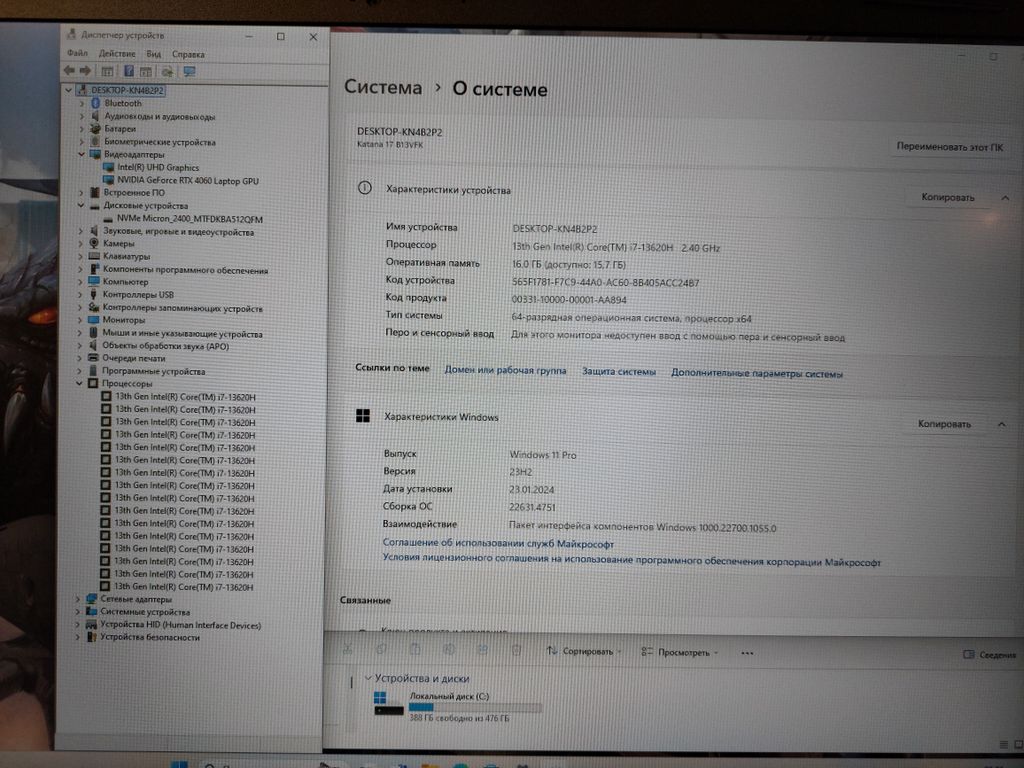The height and width of the screenshot is (768, 1024).
Task: Click Копировать button for Windows specifications
Action: 944,424
